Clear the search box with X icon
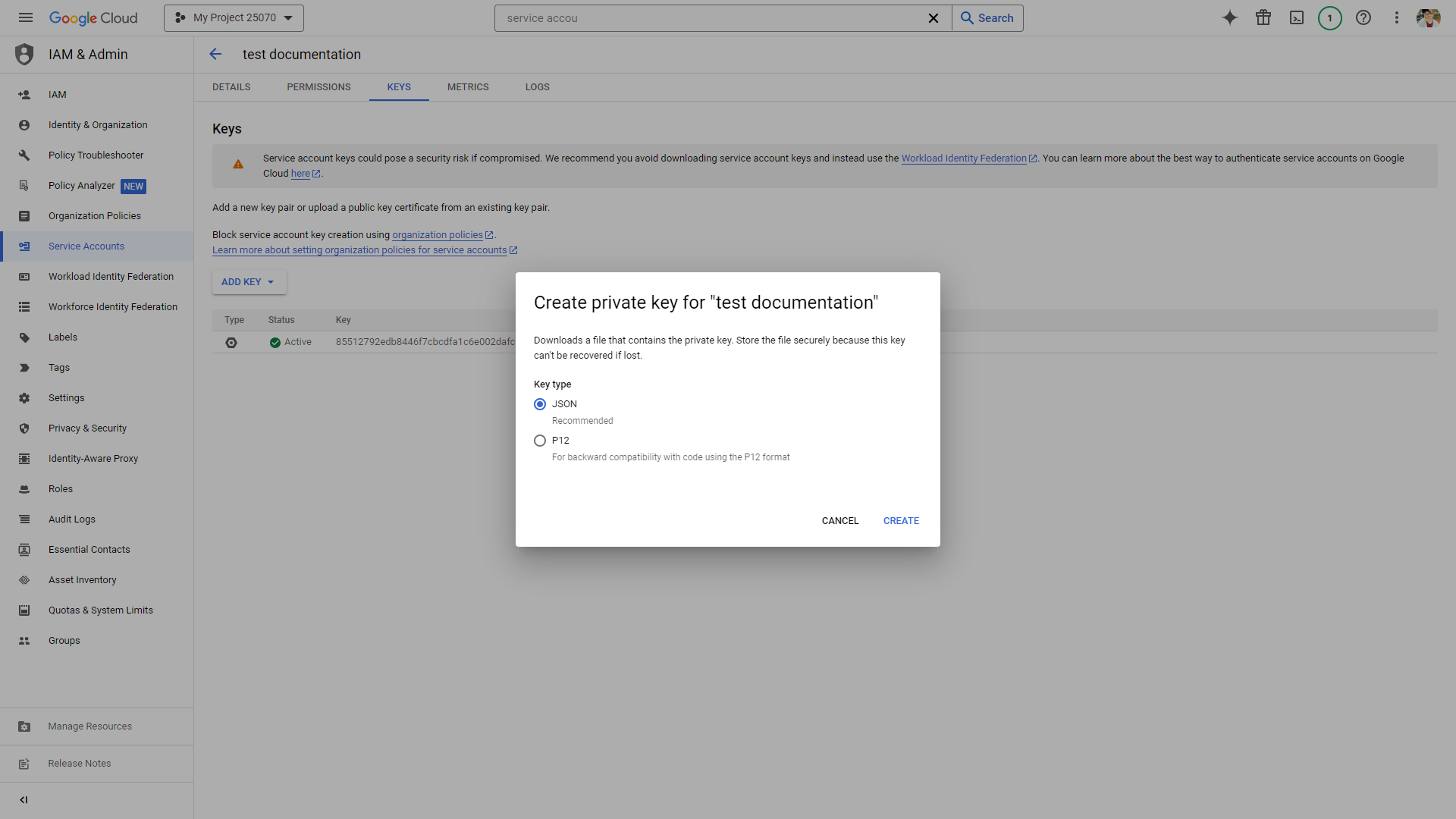Viewport: 1456px width, 819px height. coord(934,18)
